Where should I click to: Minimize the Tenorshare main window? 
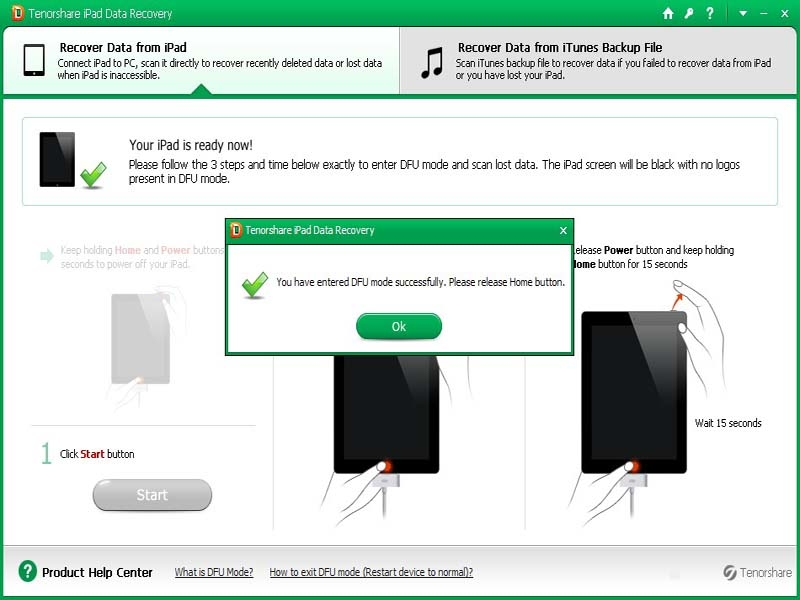[x=764, y=14]
